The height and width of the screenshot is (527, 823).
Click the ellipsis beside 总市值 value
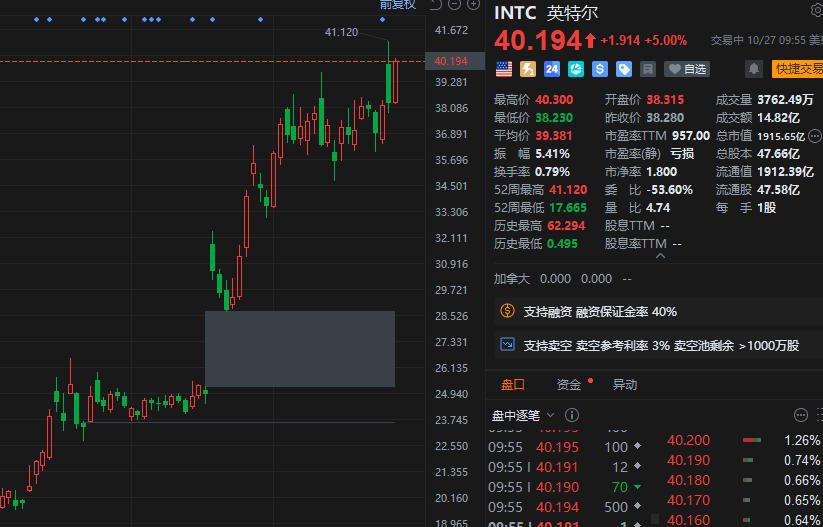click(815, 136)
